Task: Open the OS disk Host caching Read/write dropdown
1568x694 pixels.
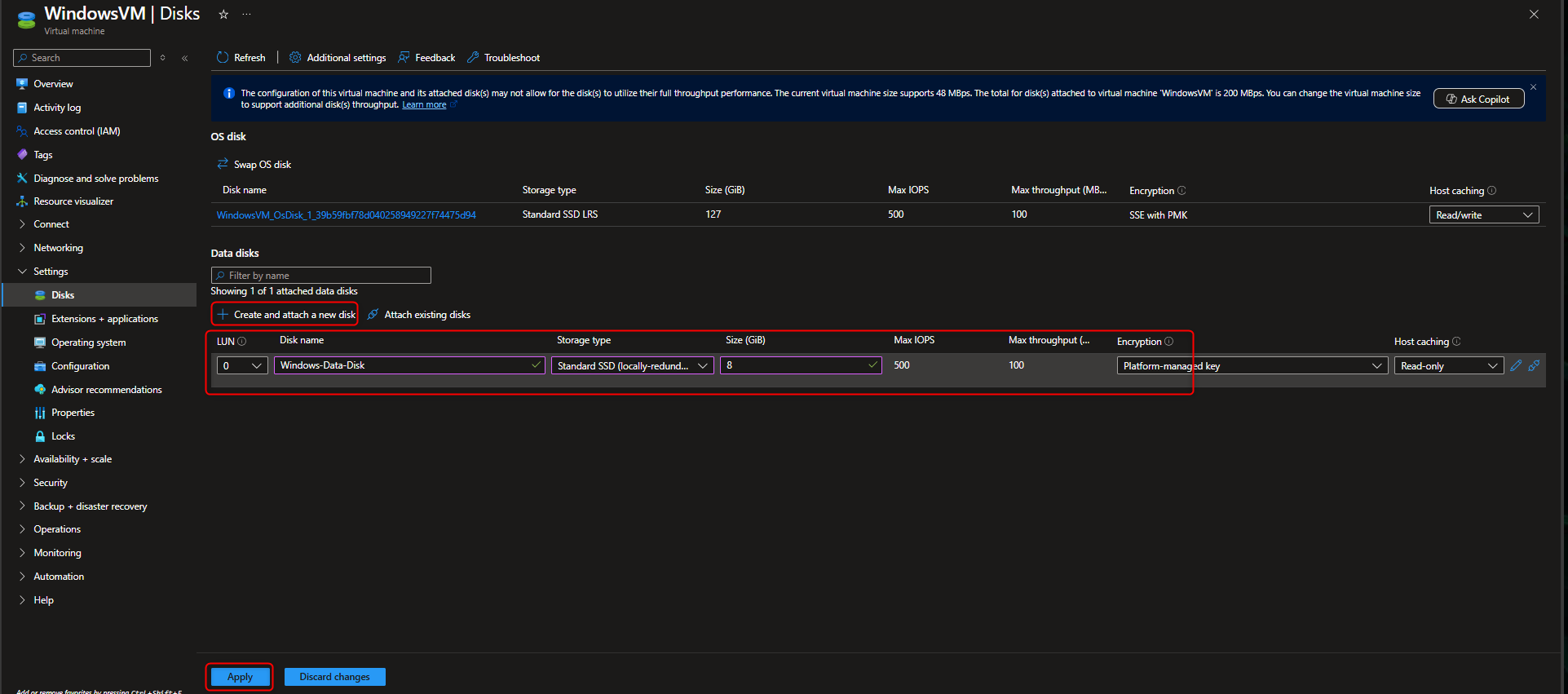Action: [x=1484, y=214]
